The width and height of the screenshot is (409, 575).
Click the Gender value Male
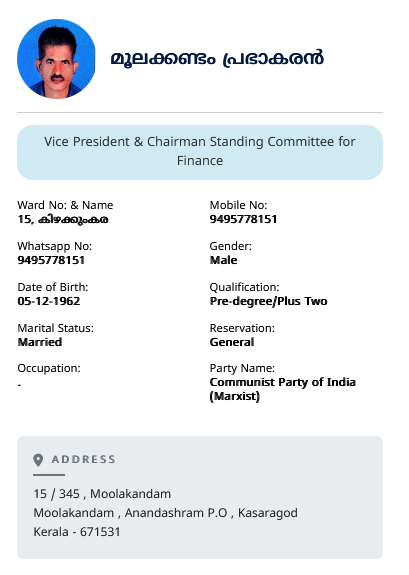point(223,260)
